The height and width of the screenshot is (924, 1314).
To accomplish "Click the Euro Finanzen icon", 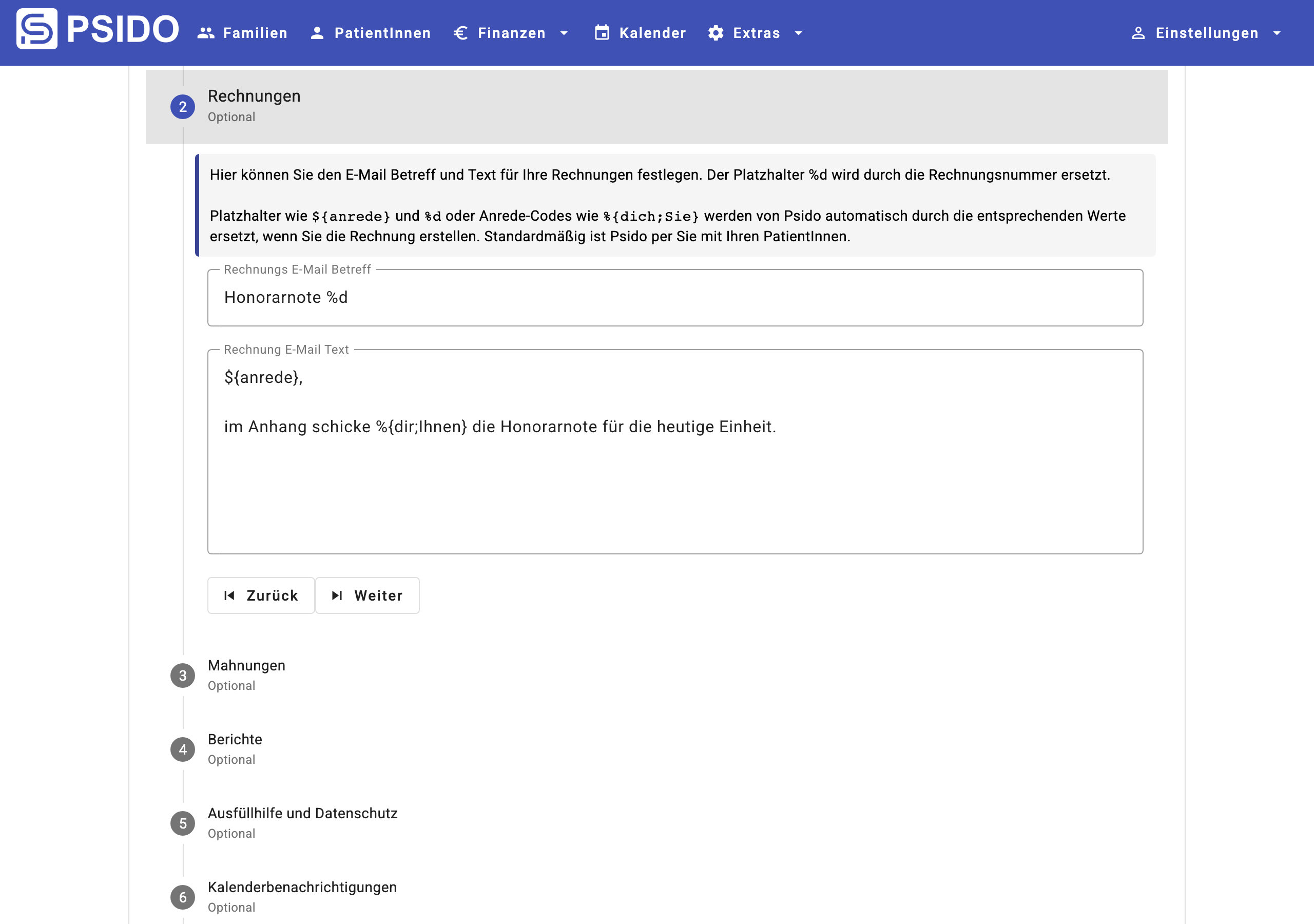I will pyautogui.click(x=461, y=33).
